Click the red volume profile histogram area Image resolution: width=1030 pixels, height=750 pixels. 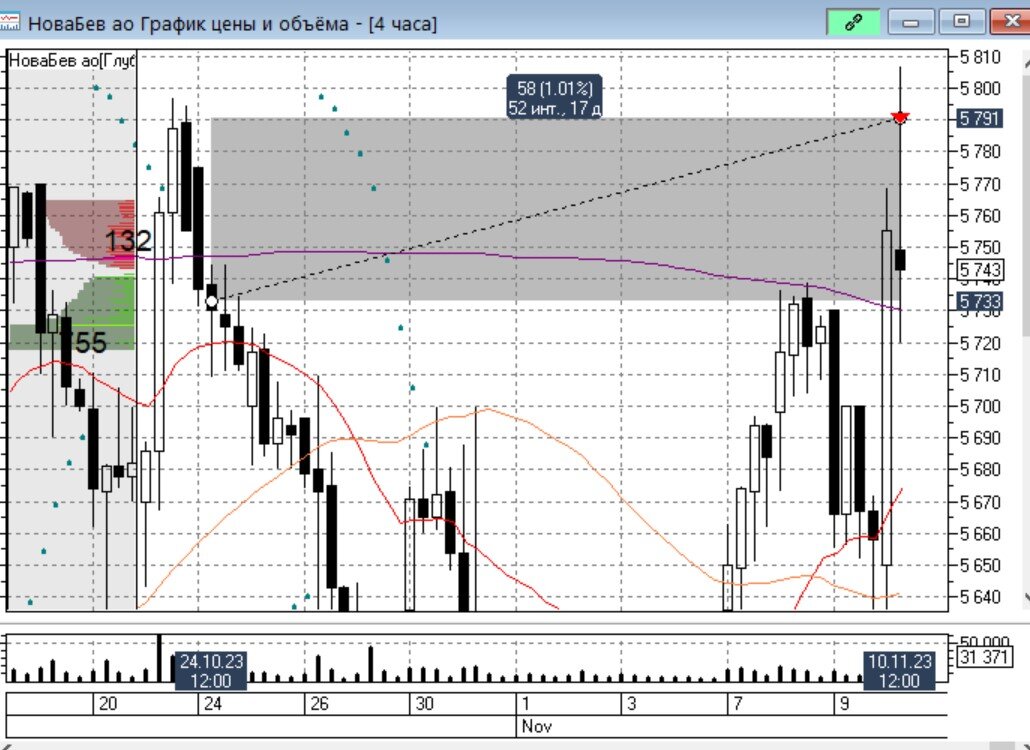[x=92, y=235]
